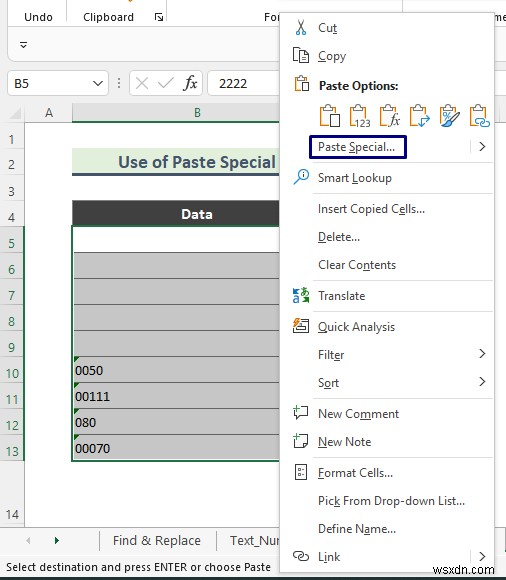Expand the Paste Special submenu arrow
Screen dimensions: 506x580
482,147
